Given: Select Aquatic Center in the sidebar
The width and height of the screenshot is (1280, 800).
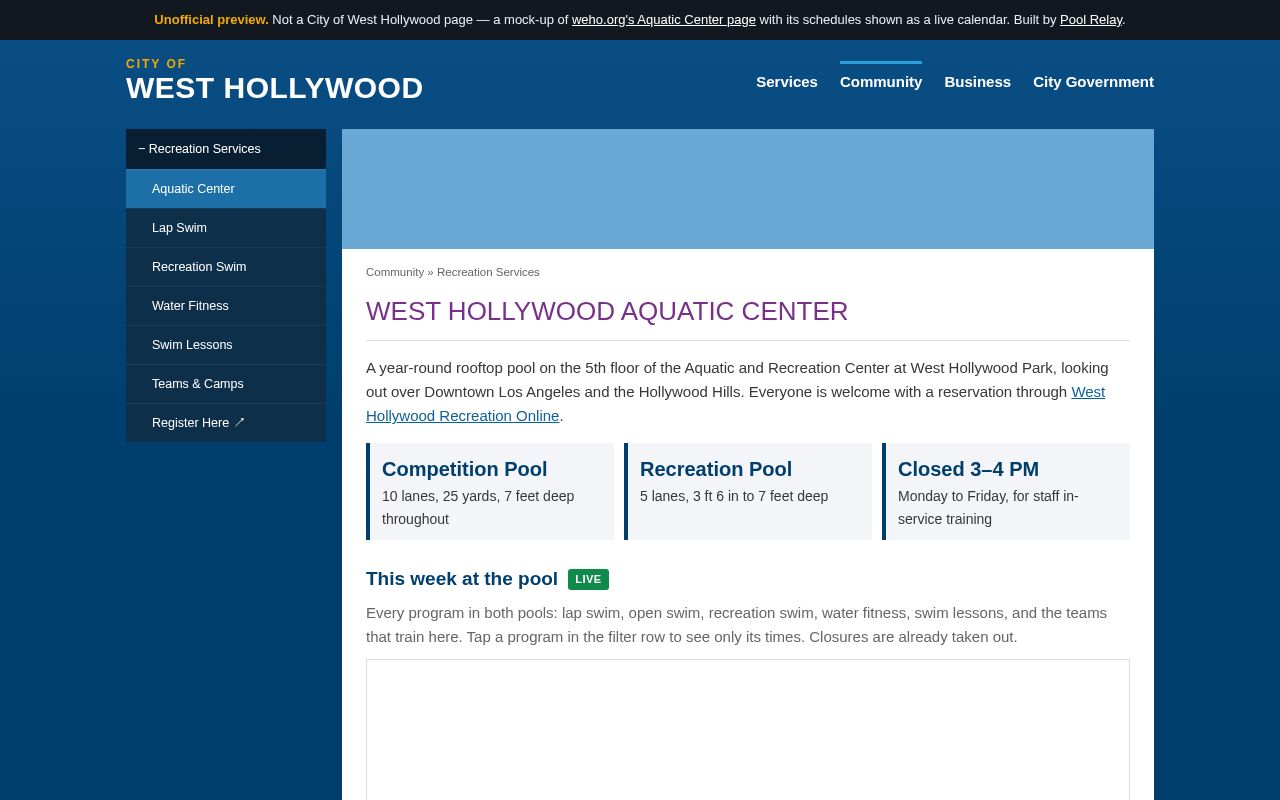Looking at the screenshot, I should [226, 189].
